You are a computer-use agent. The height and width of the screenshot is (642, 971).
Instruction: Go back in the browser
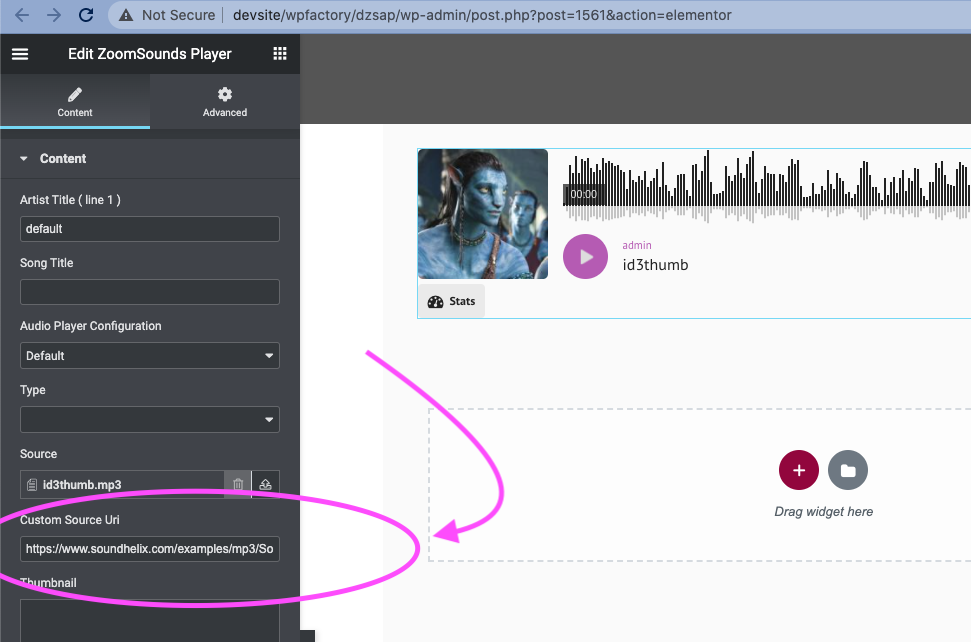point(22,15)
